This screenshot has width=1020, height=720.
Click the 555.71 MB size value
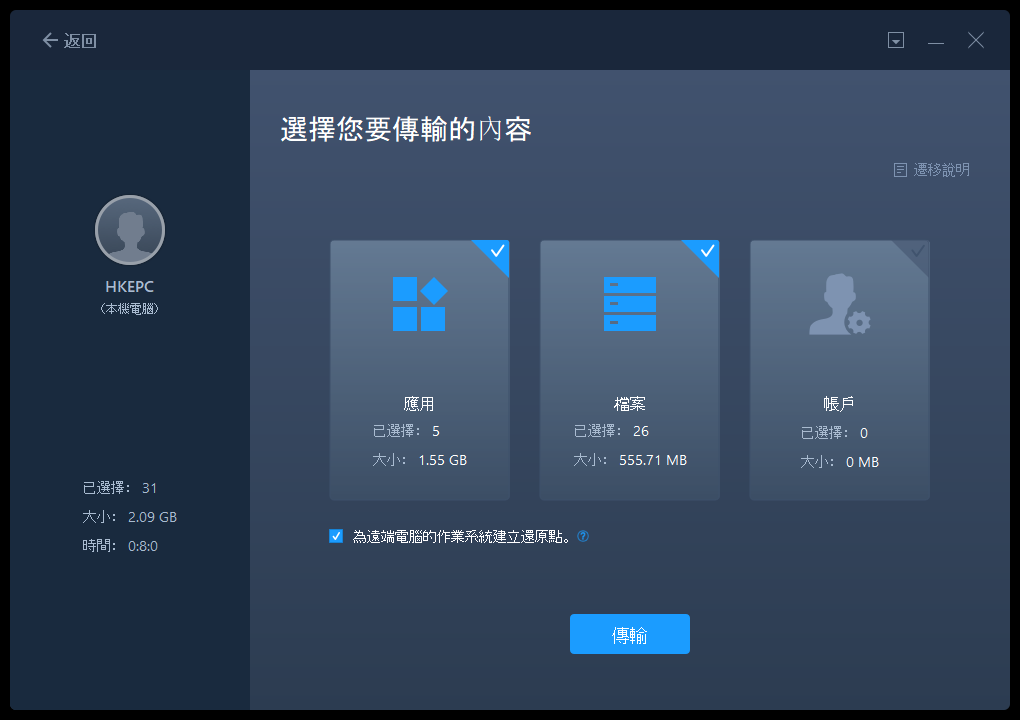pyautogui.click(x=652, y=460)
